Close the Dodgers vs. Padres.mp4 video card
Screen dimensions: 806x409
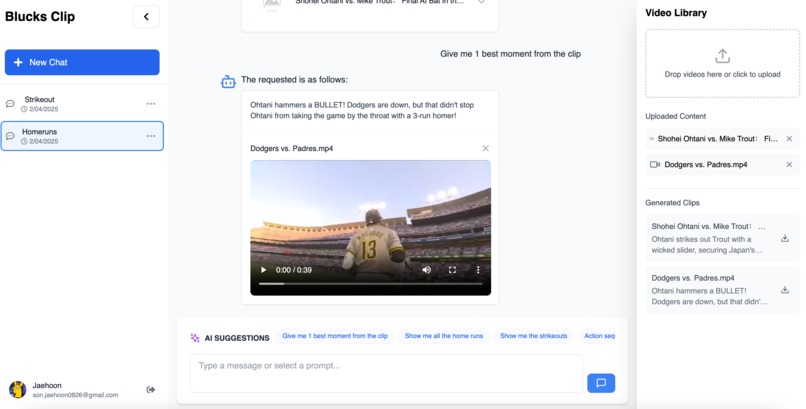[x=485, y=148]
